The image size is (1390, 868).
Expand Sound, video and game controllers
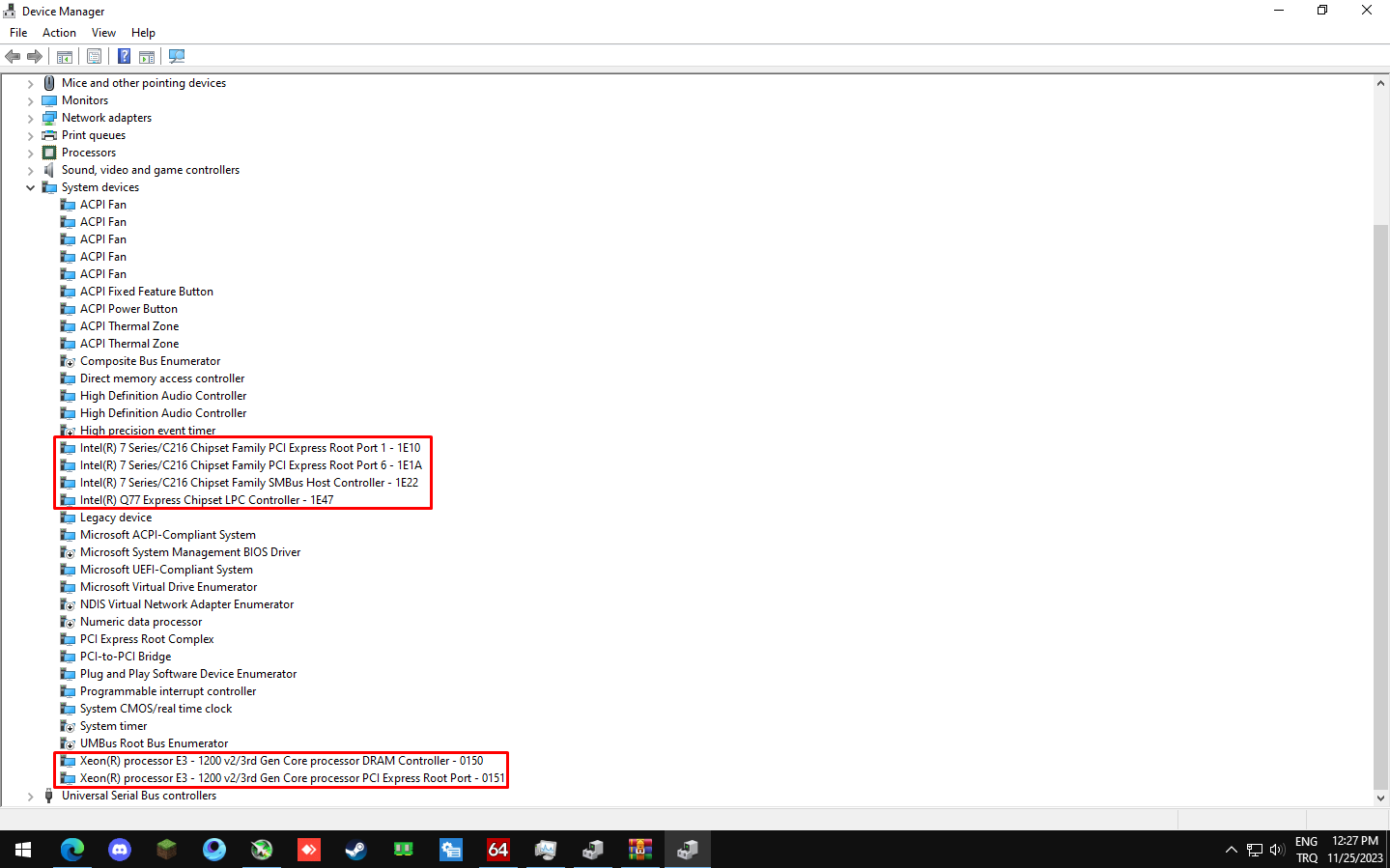click(x=31, y=171)
